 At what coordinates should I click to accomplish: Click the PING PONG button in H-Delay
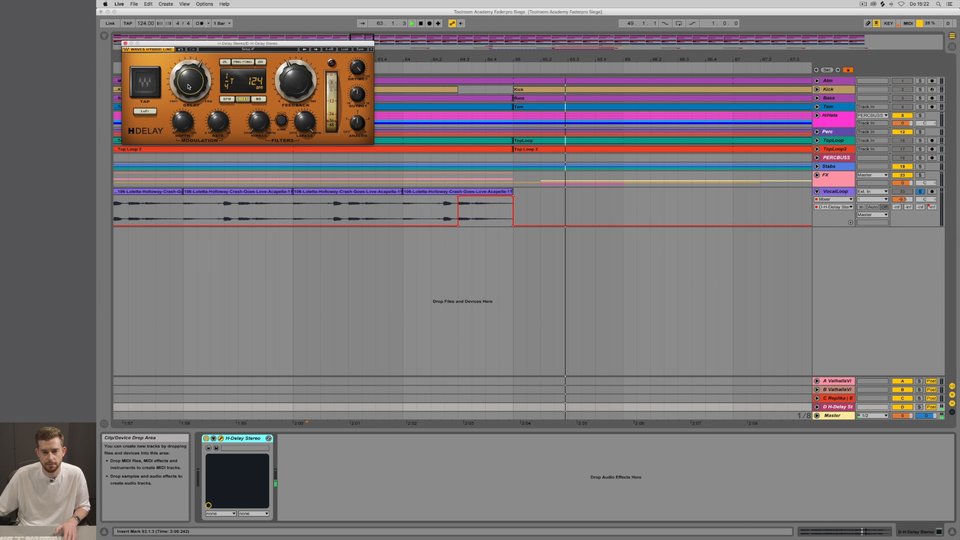pyautogui.click(x=242, y=62)
